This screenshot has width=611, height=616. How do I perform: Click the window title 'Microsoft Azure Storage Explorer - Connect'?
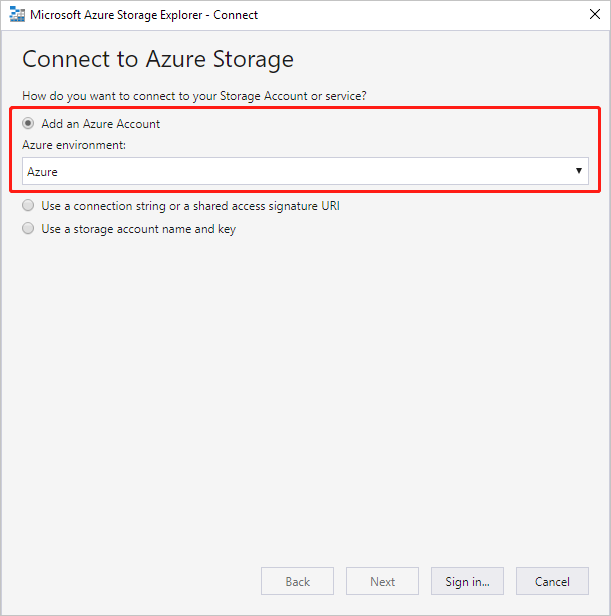pos(144,15)
